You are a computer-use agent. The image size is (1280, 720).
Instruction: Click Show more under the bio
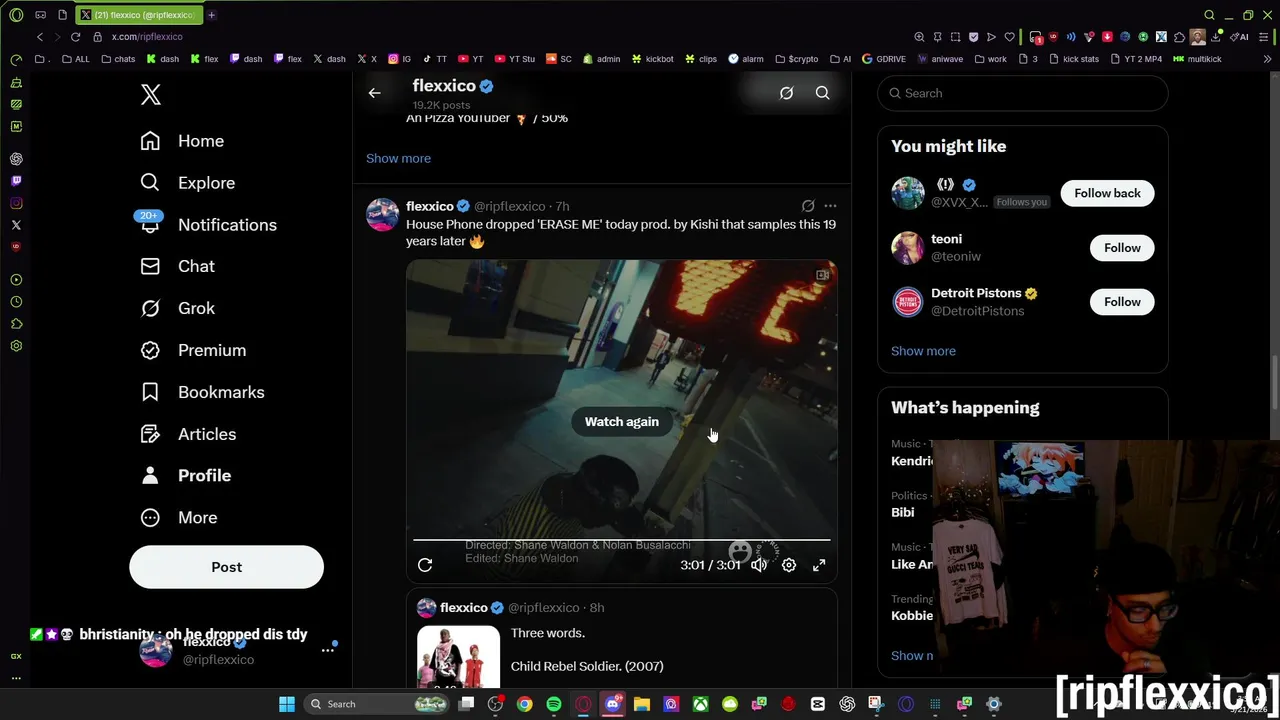398,158
